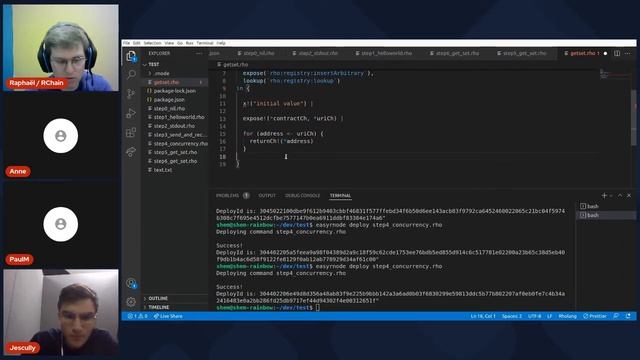
Task: Click the Prettier status bar item
Action: click(595, 316)
